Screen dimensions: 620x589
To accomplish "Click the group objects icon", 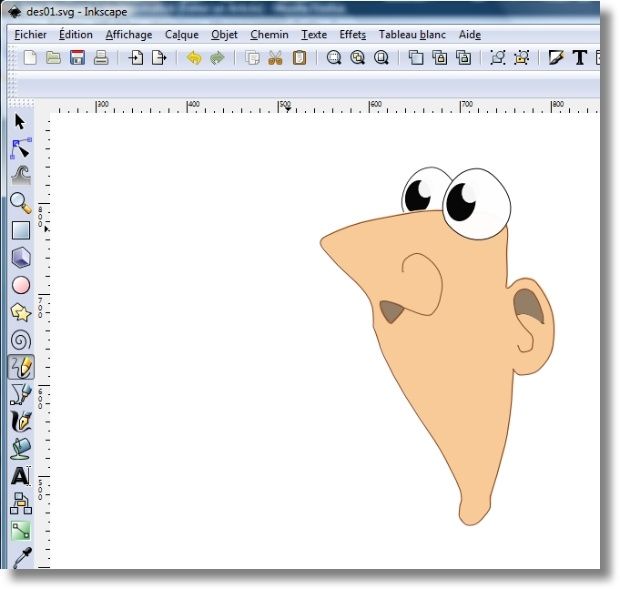I will pos(497,58).
